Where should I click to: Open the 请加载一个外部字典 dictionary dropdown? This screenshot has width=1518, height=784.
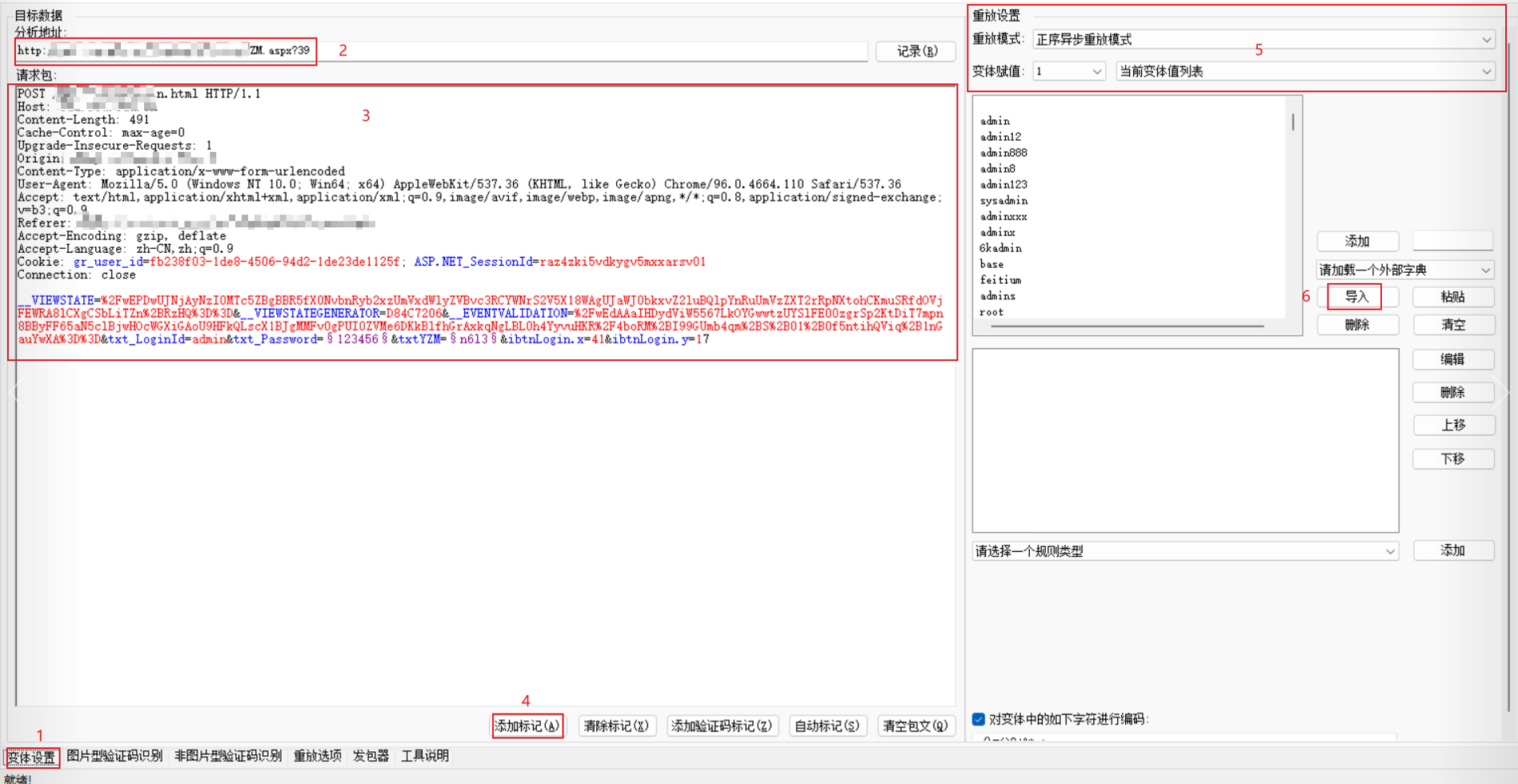1404,270
